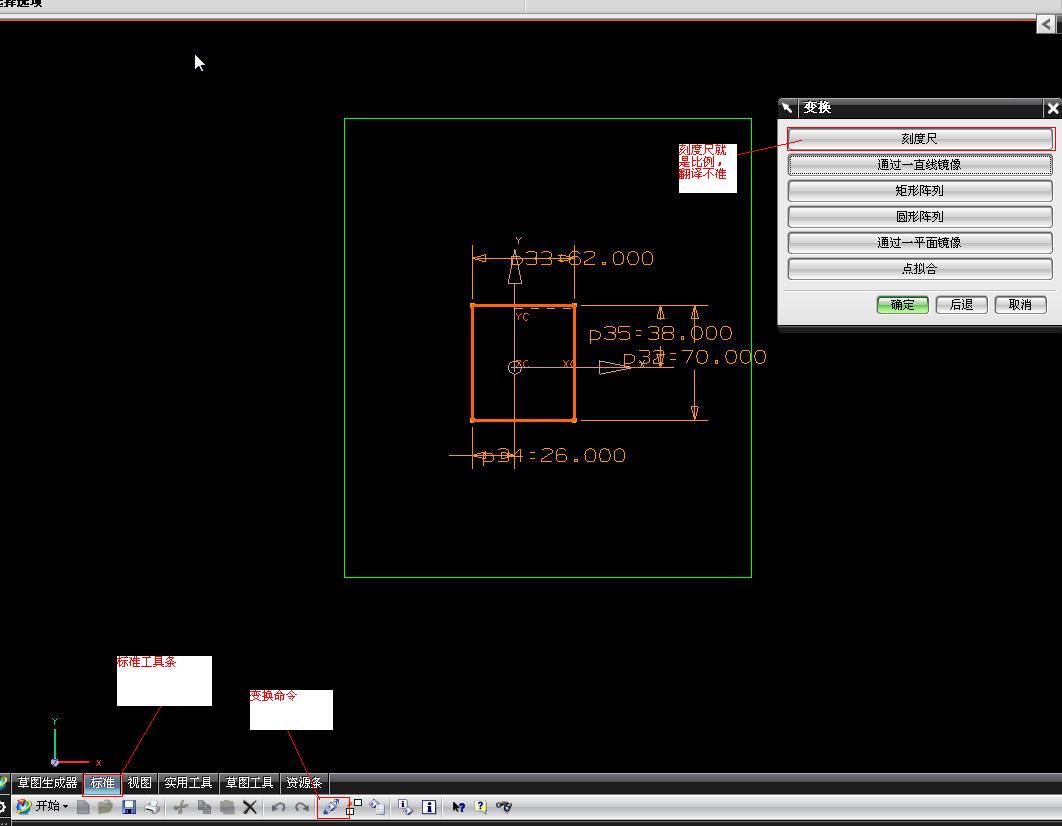Click the object display/properties icon

pyautogui.click(x=377, y=806)
